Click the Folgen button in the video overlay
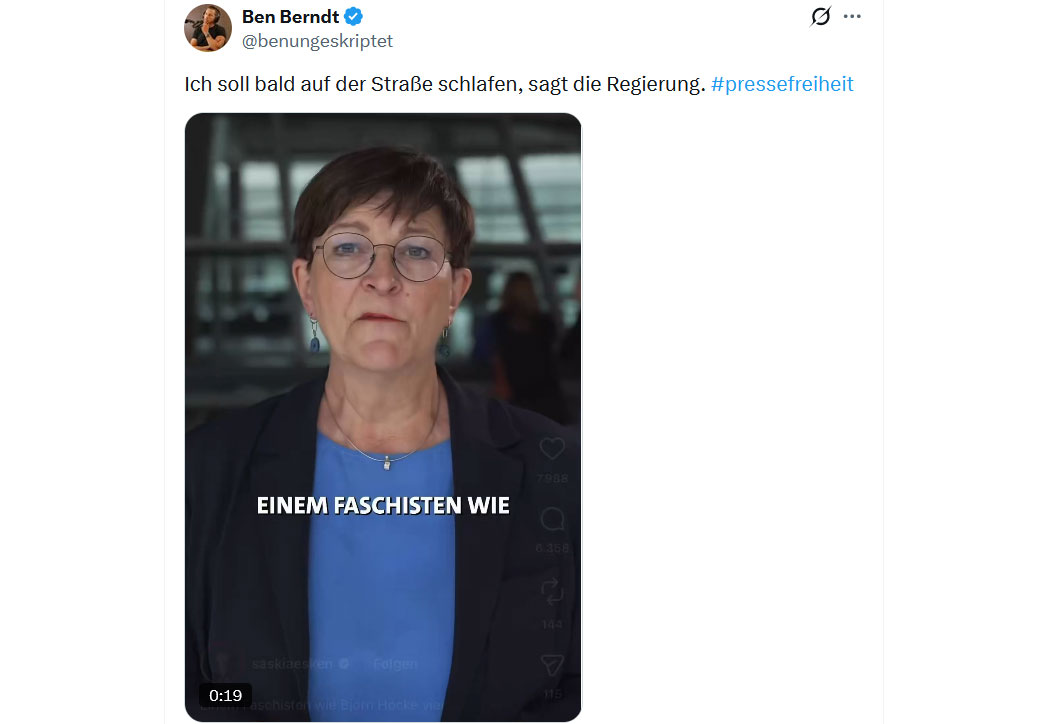The height and width of the screenshot is (724, 1050). 395,664
